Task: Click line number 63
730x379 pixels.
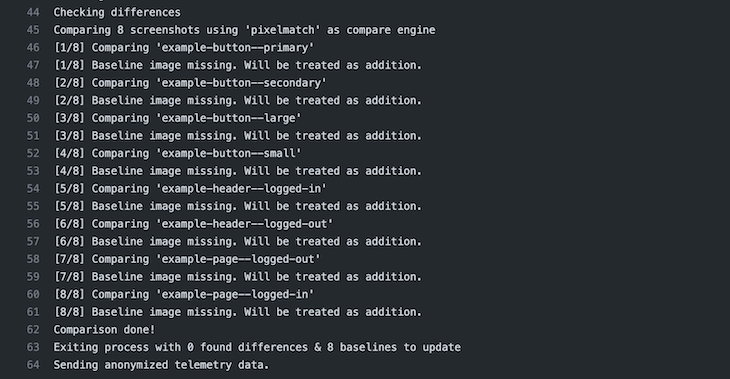Action: (33, 347)
